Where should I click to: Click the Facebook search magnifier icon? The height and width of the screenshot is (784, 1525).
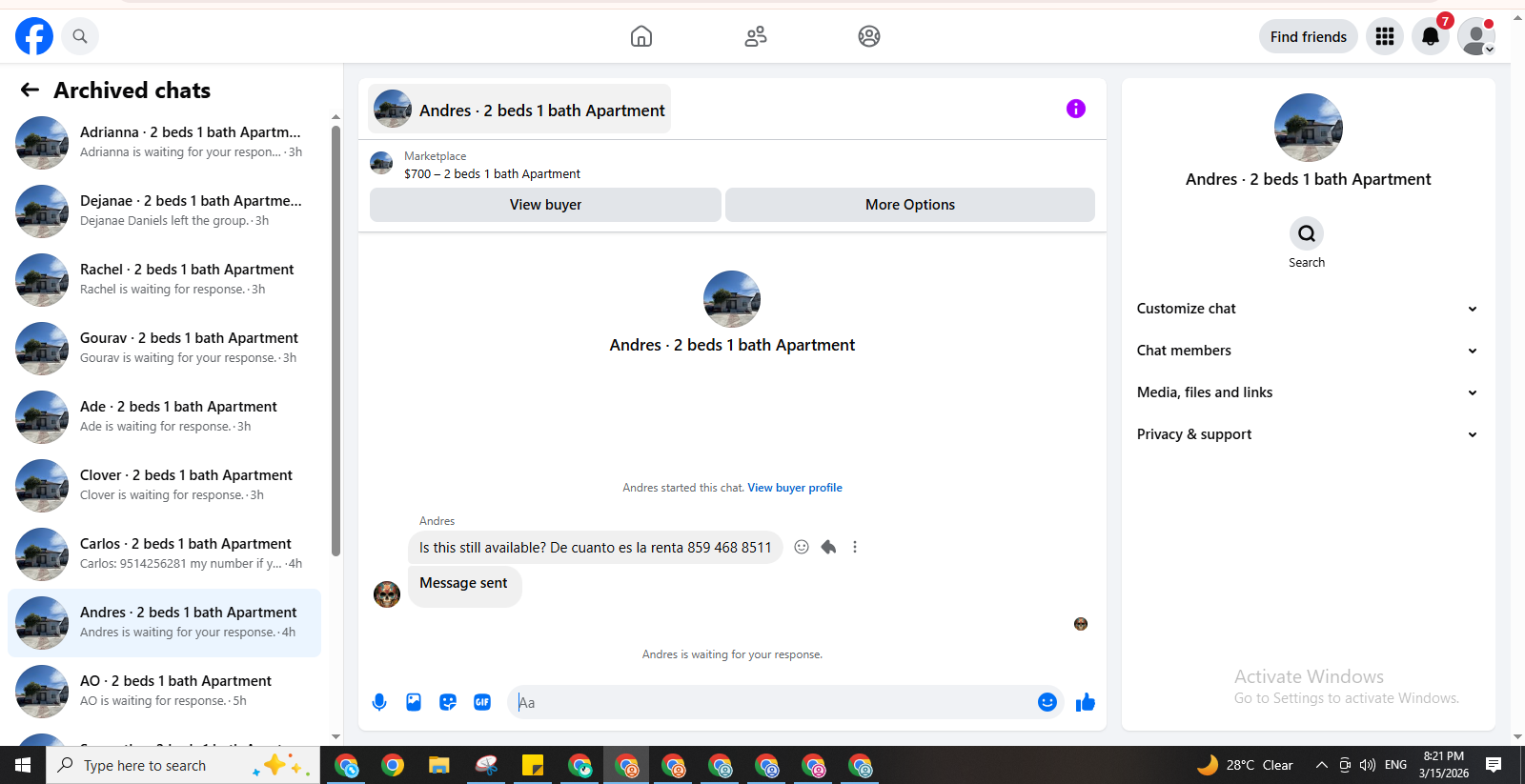tap(80, 36)
